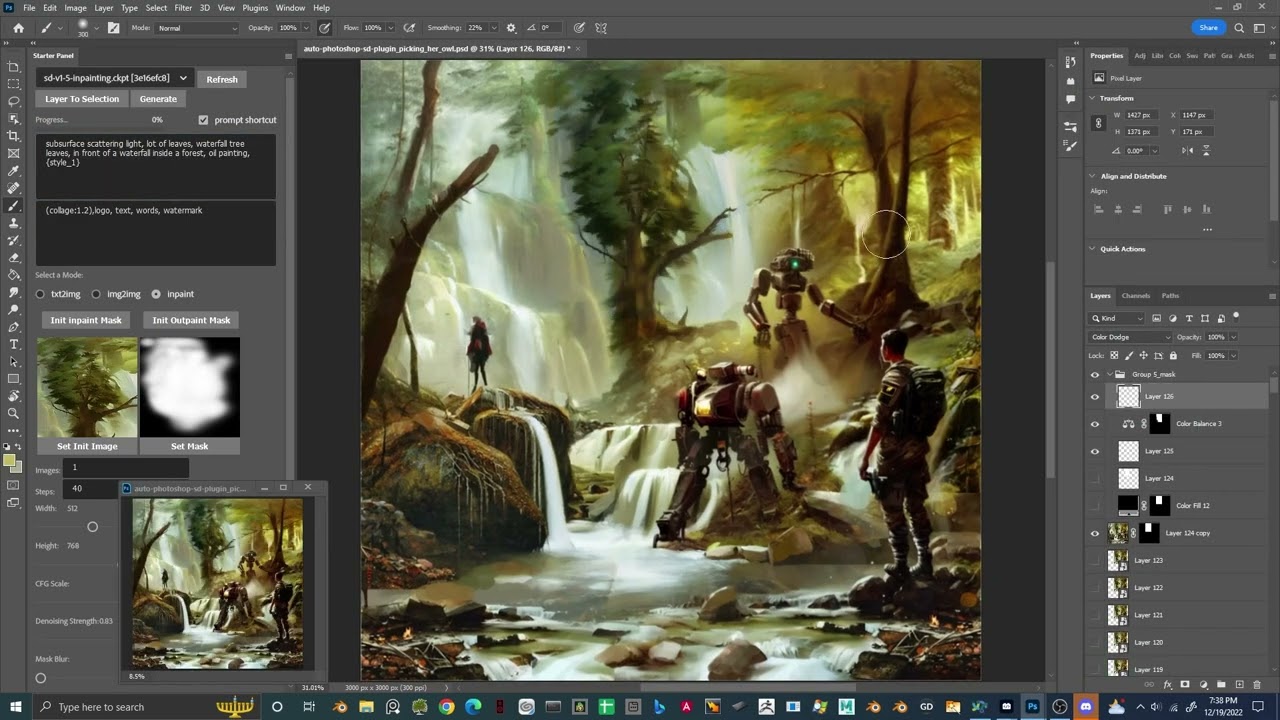Click the foreground color swatch
This screenshot has height=720, width=1280.
[x=10, y=460]
